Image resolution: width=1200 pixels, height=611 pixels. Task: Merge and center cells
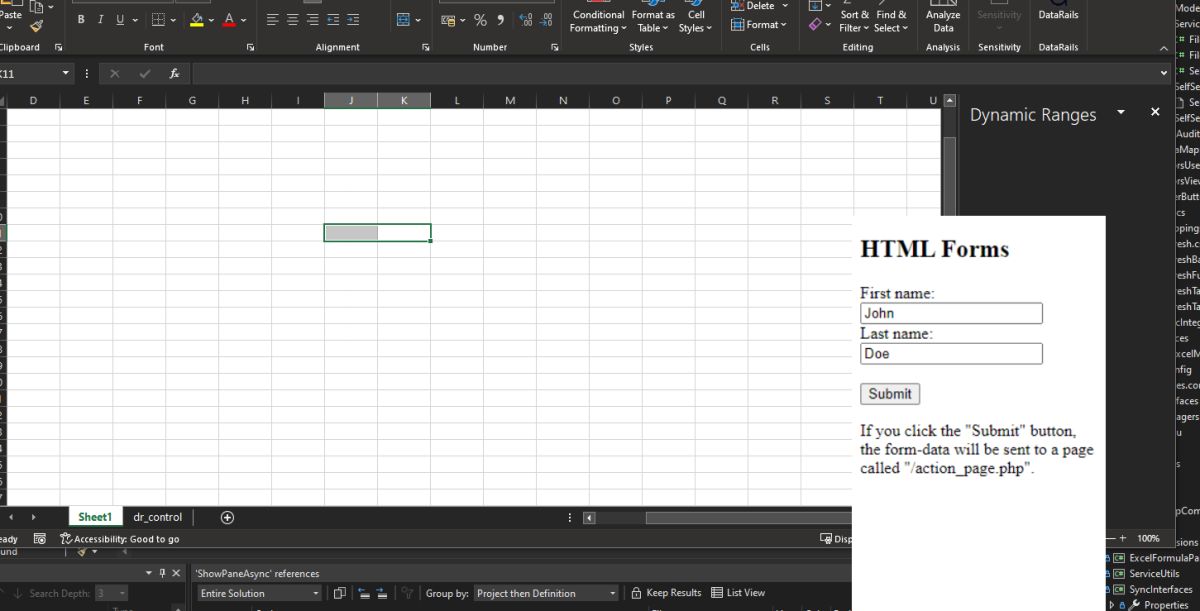point(402,20)
